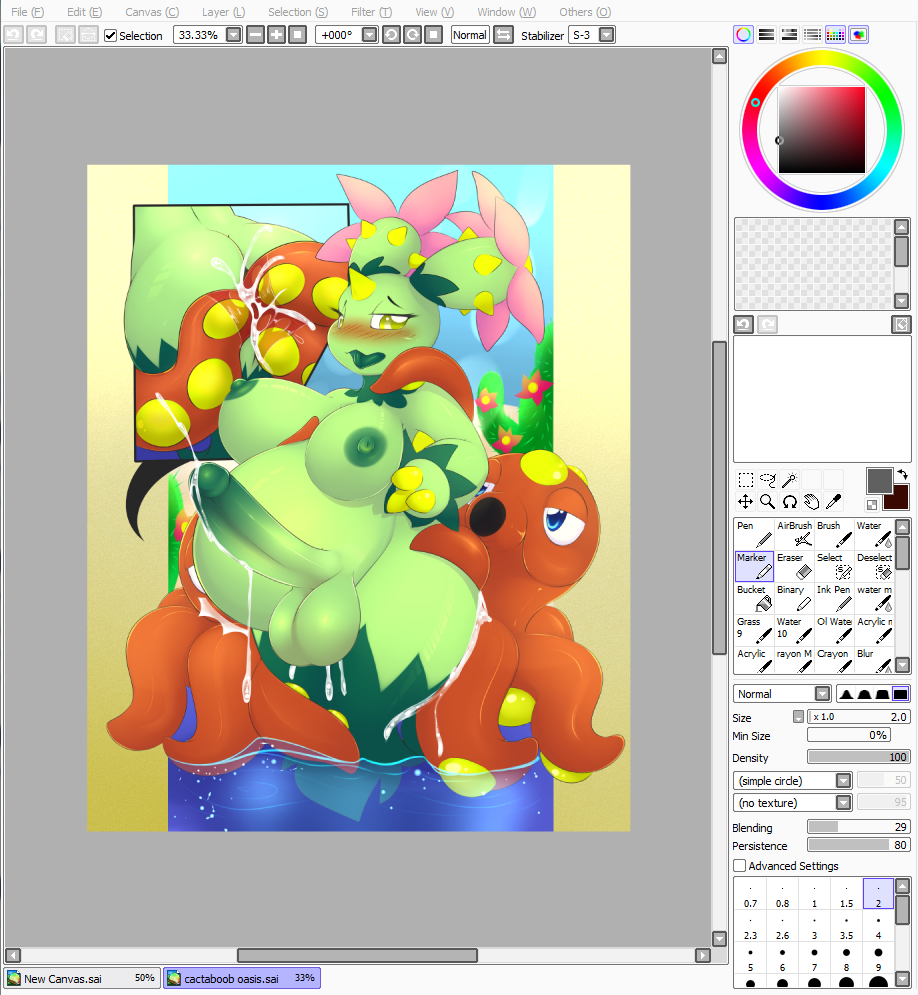
Task: Select the rectangular selection tool
Action: tap(745, 480)
